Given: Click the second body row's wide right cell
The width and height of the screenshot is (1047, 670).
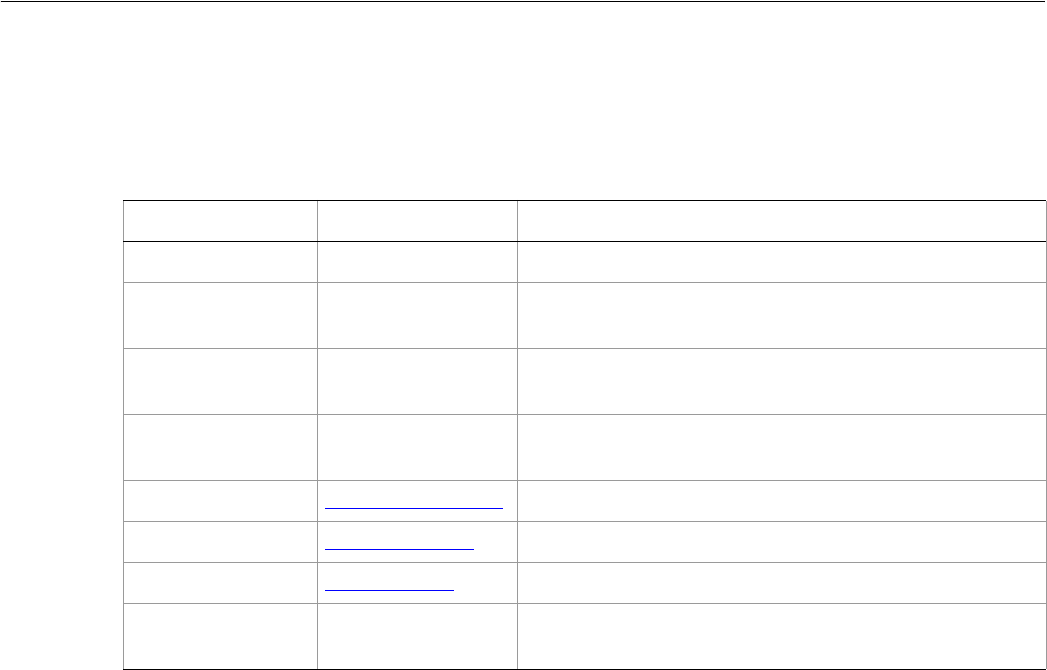Looking at the screenshot, I should point(774,315).
